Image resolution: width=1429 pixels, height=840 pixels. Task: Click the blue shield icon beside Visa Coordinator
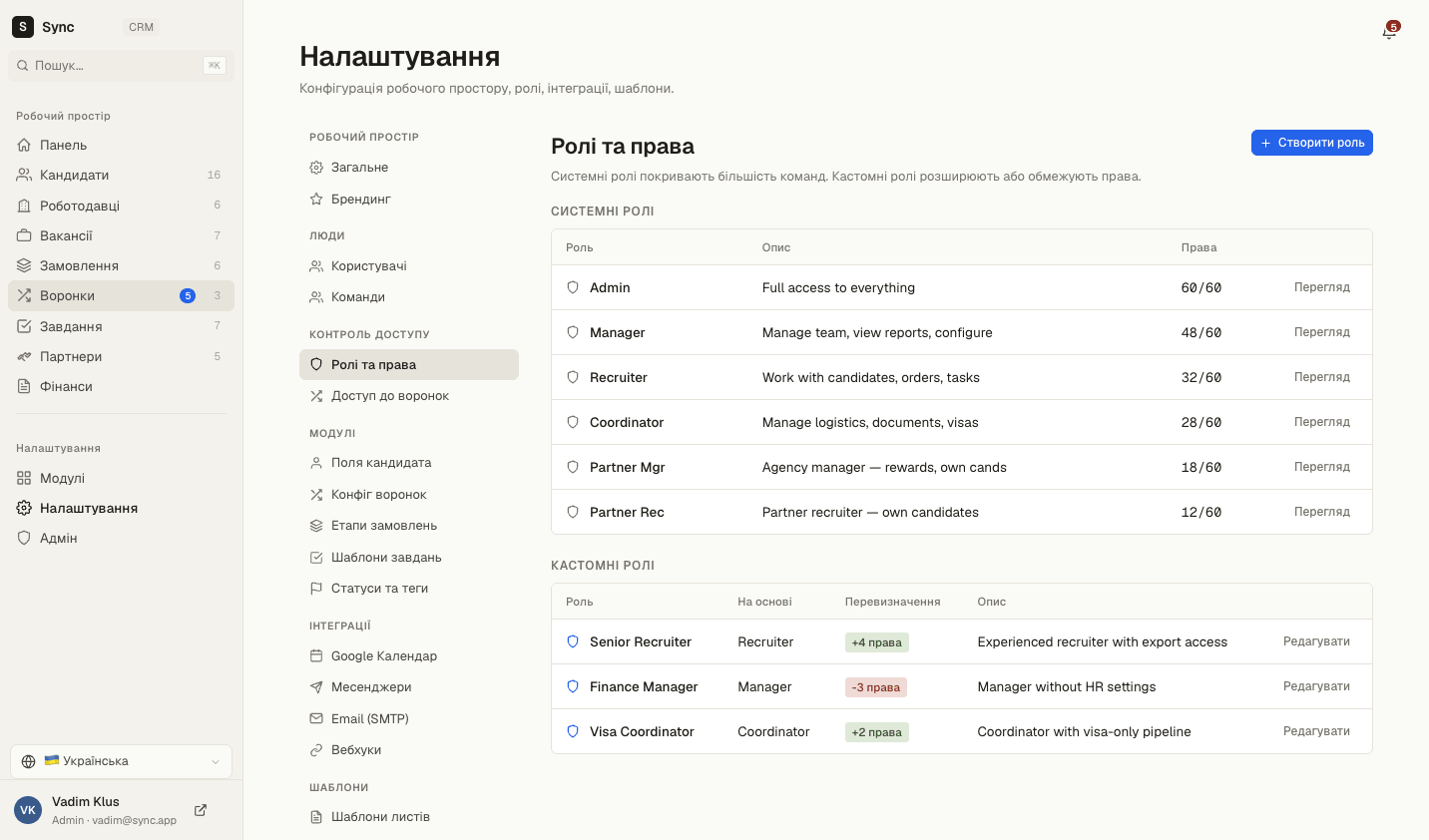[573, 731]
